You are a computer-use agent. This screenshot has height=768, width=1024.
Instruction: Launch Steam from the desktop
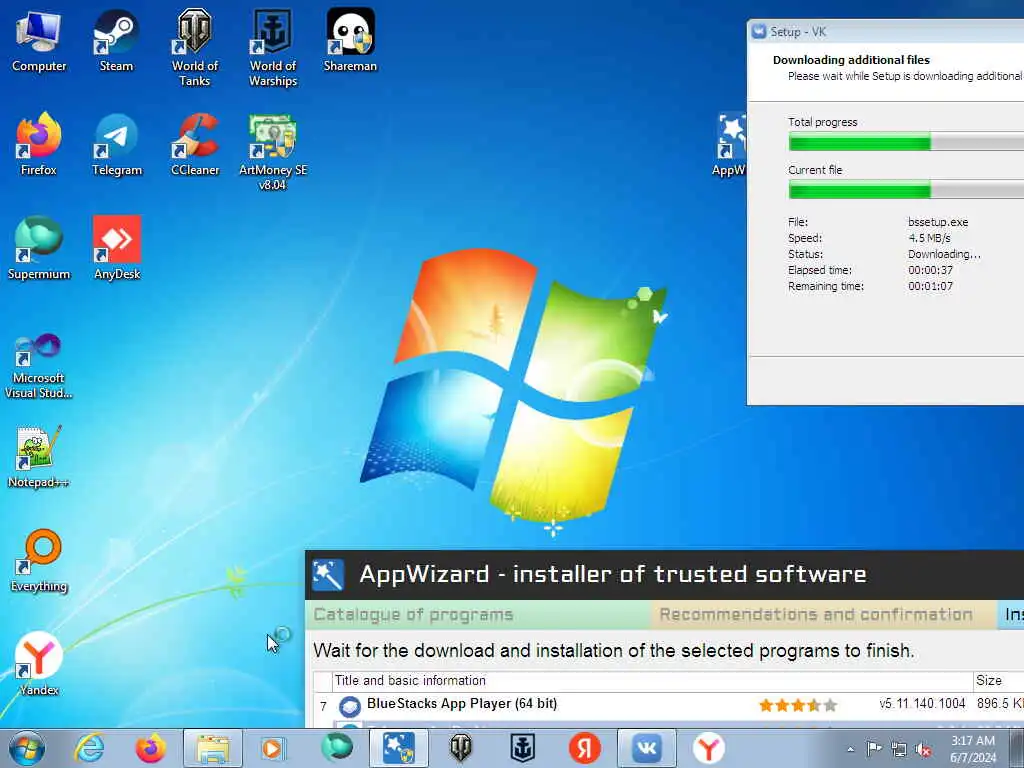click(116, 40)
